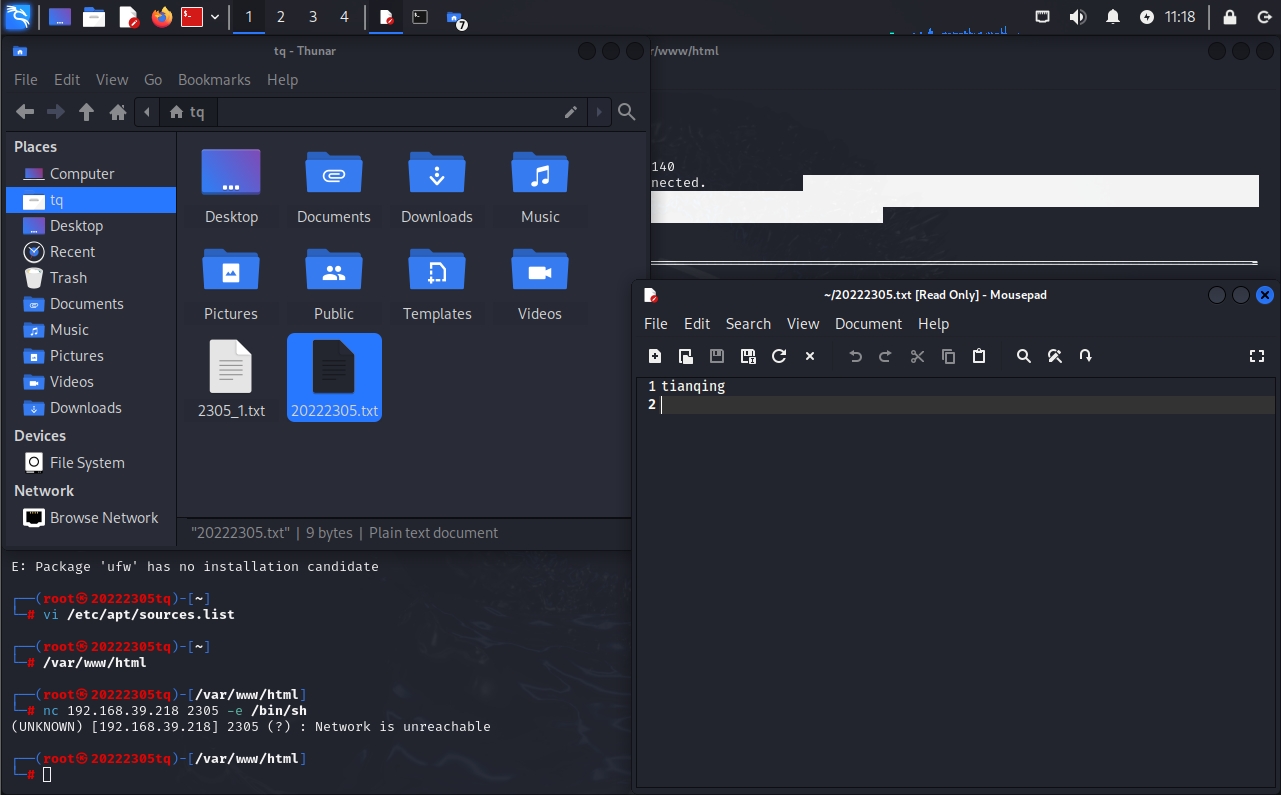This screenshot has height=795, width=1281.
Task: Switch to workspace 2
Action: [x=281, y=17]
